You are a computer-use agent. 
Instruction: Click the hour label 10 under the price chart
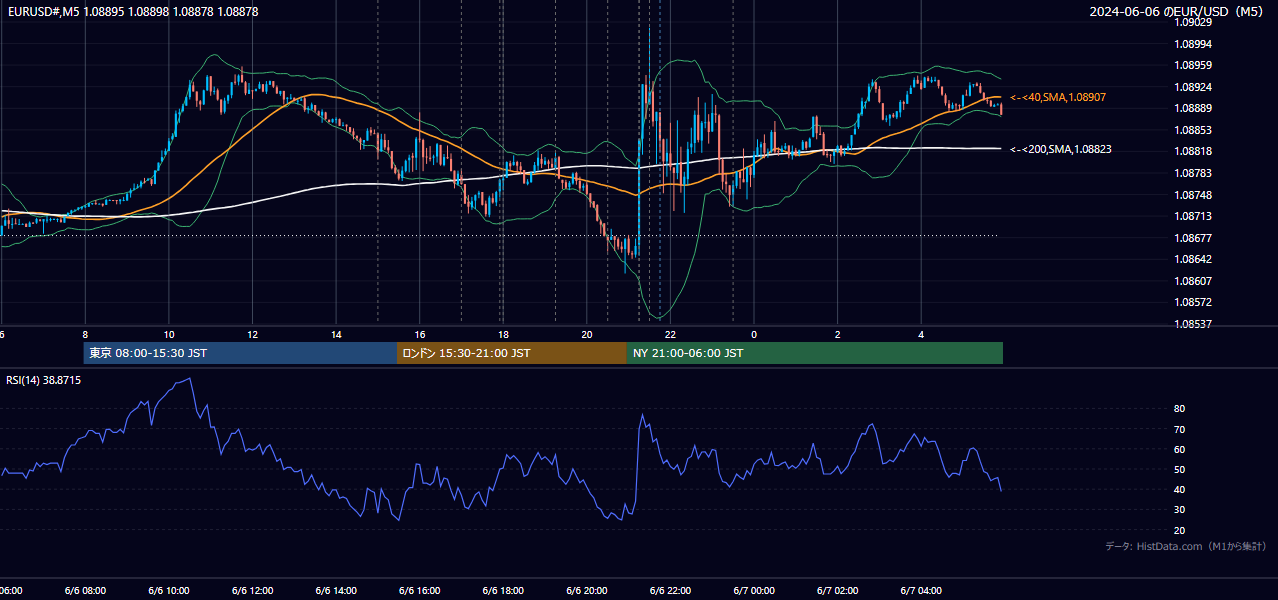[169, 334]
